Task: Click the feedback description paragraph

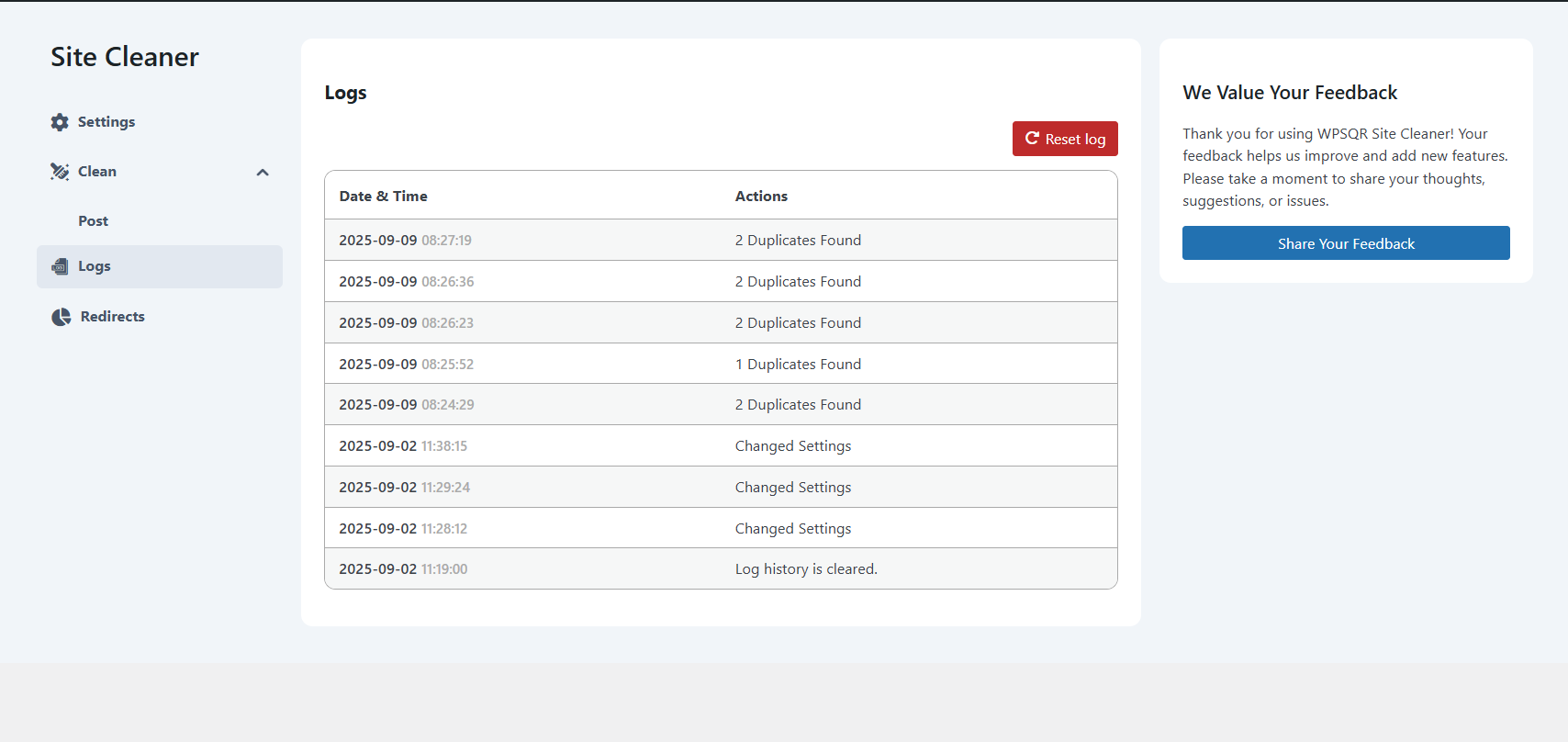Action: coord(1345,167)
